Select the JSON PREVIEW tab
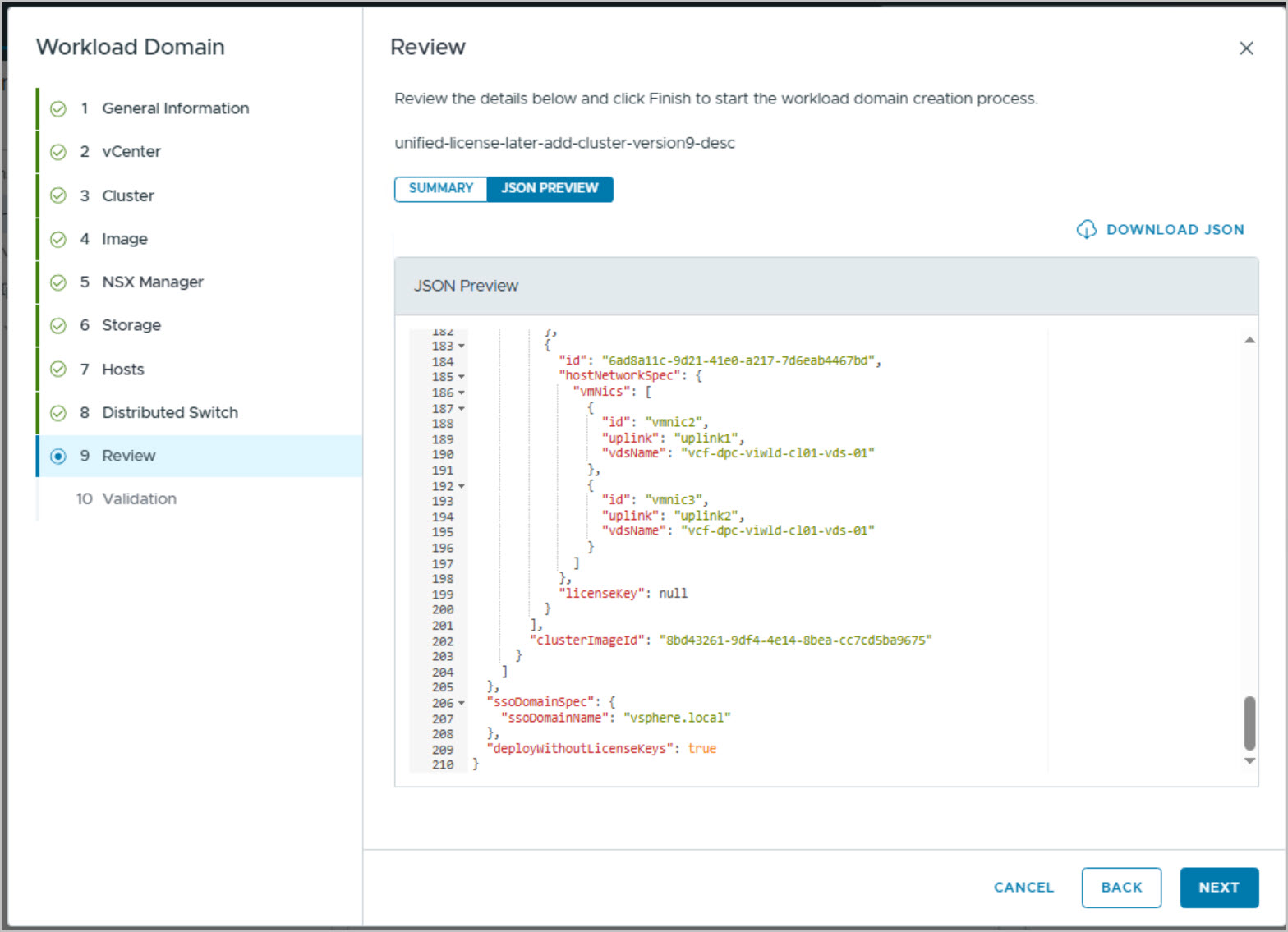This screenshot has width=1288, height=932. [x=550, y=188]
